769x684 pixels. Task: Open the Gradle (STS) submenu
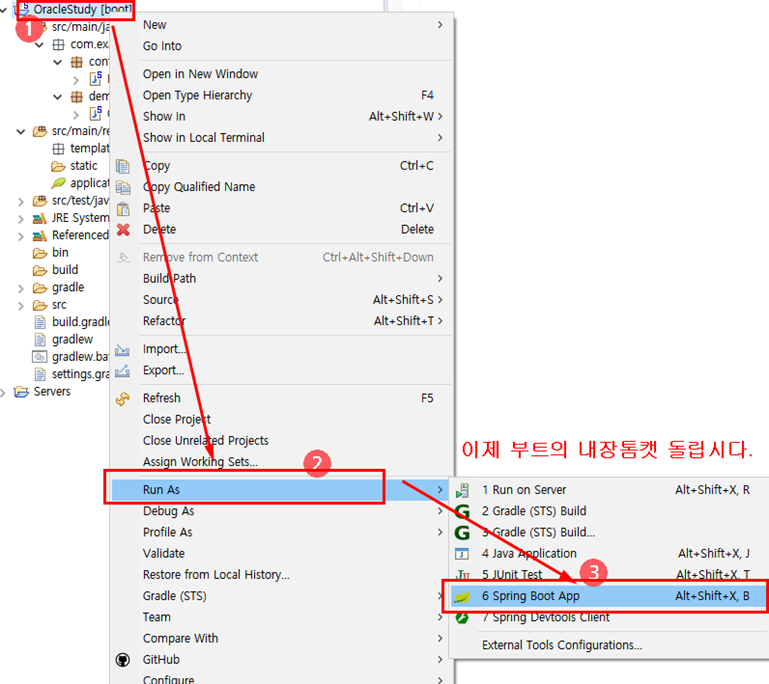(x=281, y=596)
